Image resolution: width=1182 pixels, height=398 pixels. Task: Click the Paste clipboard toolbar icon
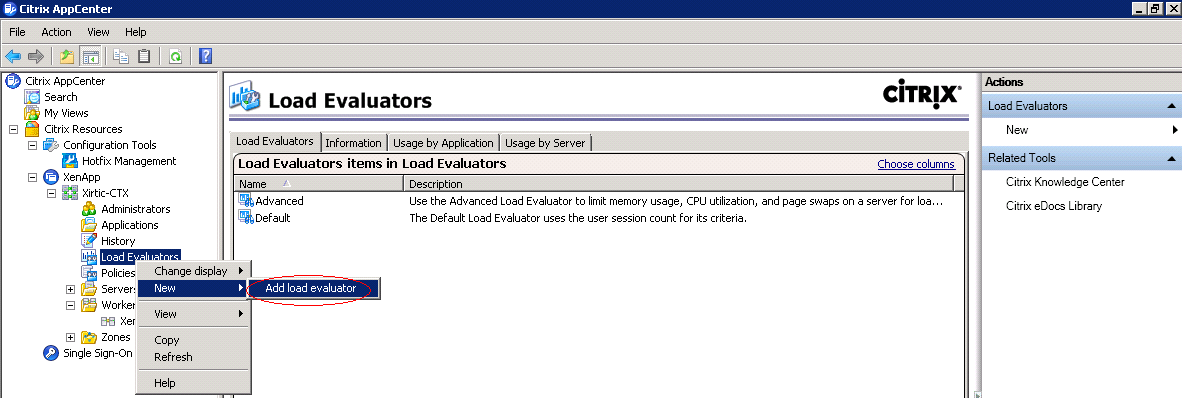[143, 57]
